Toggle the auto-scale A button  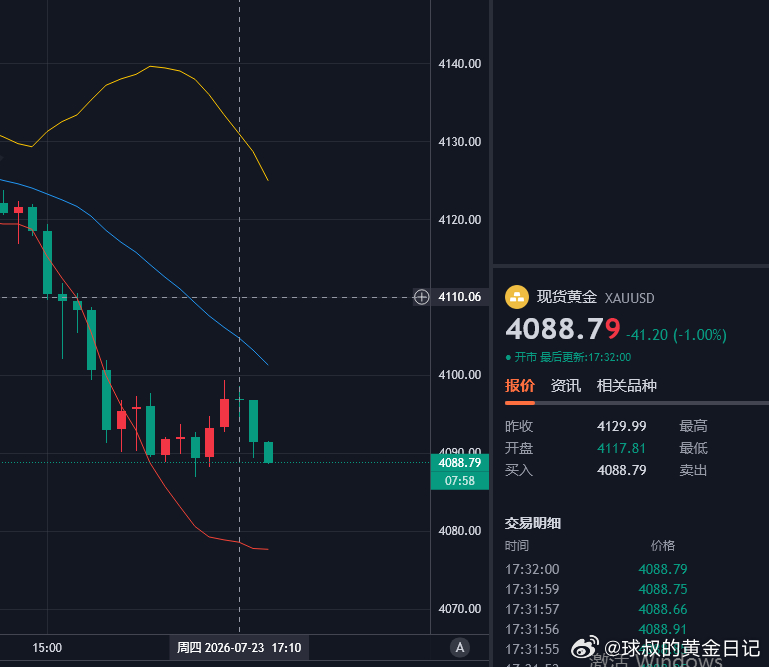coord(460,647)
